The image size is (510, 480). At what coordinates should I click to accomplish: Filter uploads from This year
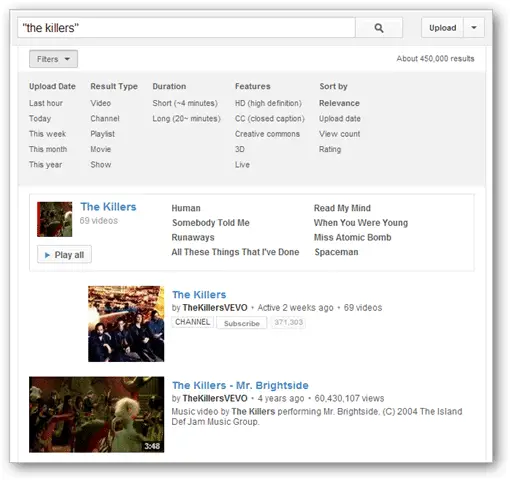point(45,165)
